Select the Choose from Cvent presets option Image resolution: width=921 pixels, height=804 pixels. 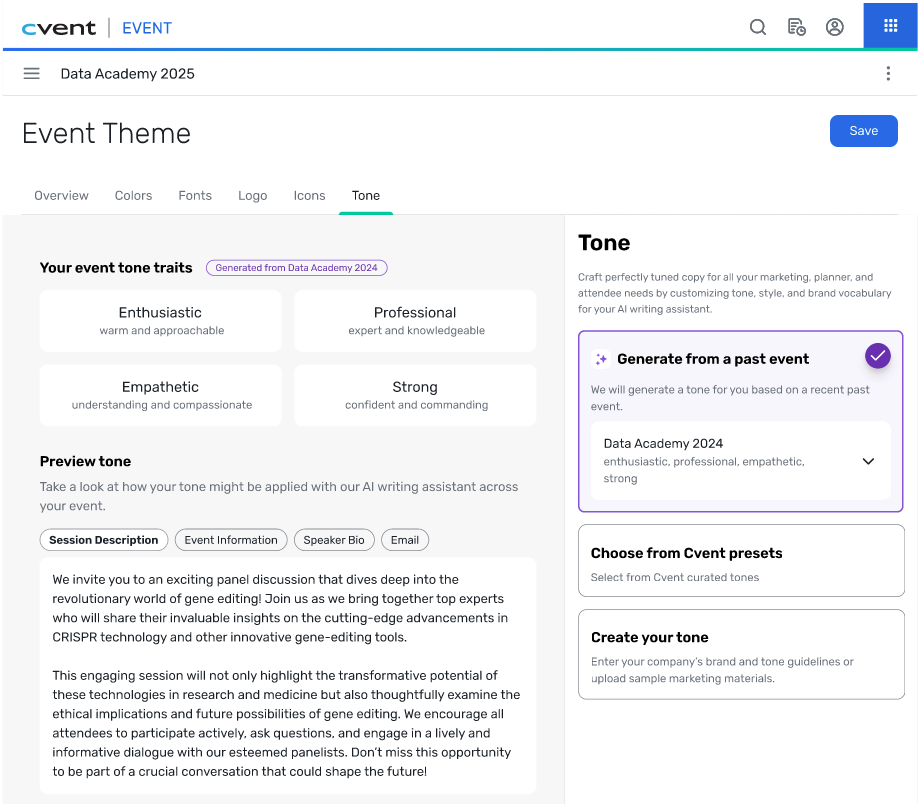tap(741, 561)
